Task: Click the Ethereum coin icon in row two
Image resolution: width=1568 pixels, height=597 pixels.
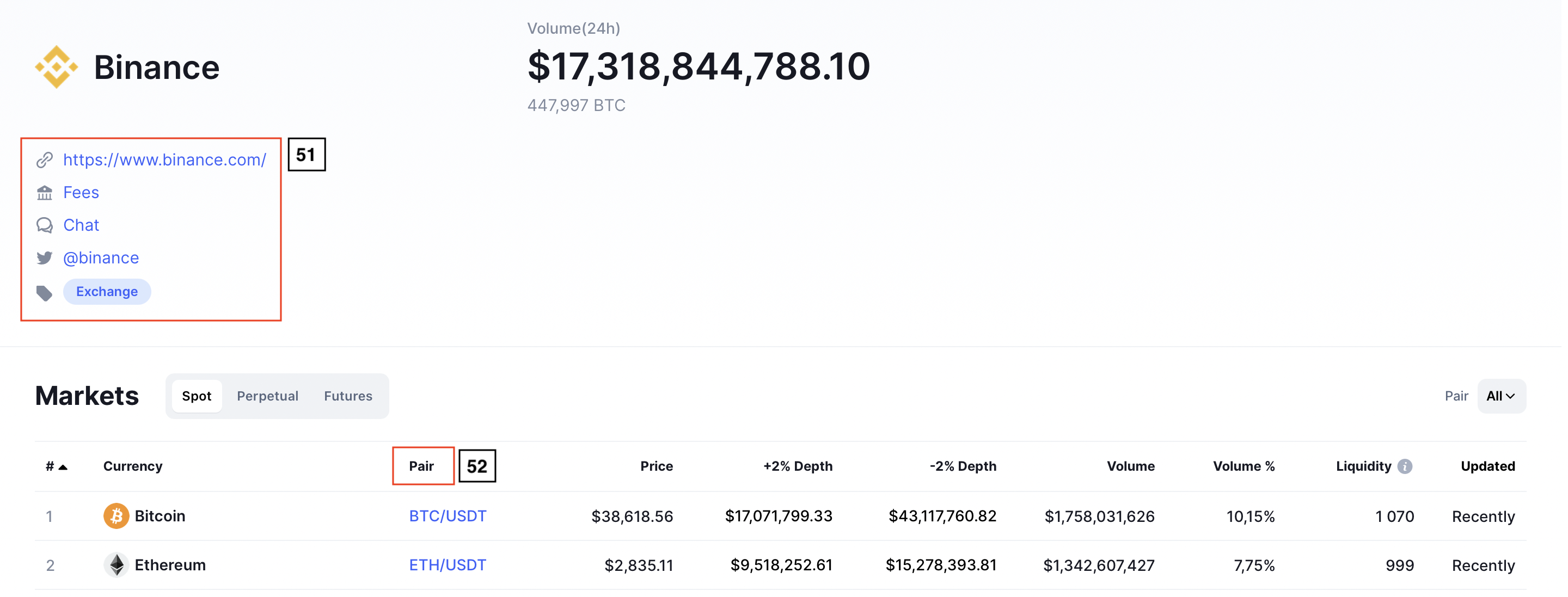Action: click(x=117, y=565)
